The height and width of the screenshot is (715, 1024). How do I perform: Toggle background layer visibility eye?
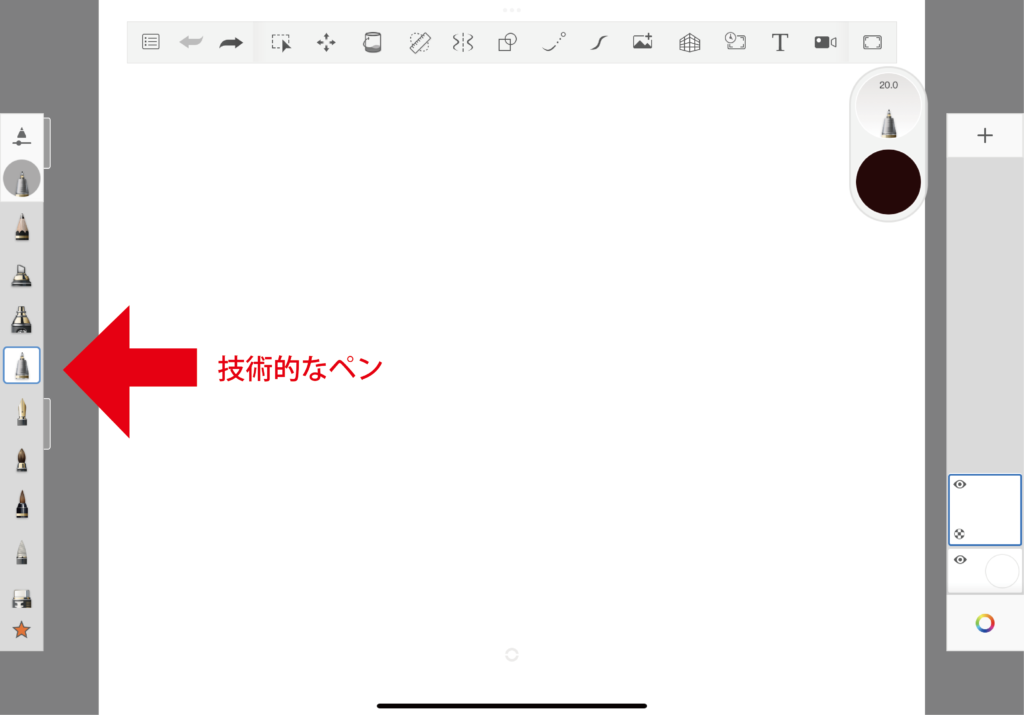[x=960, y=560]
